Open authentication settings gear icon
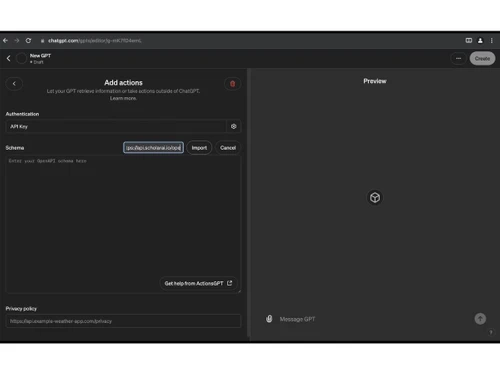500x375 pixels. coord(234,126)
